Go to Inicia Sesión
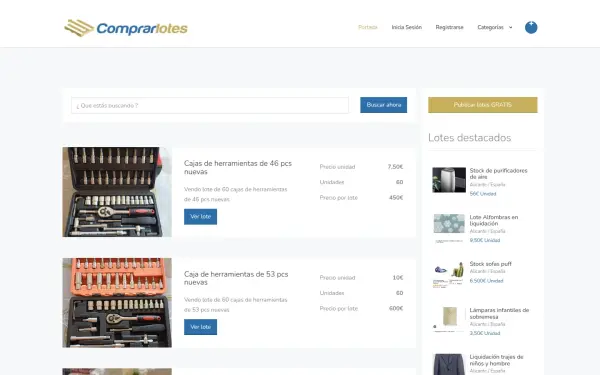The height and width of the screenshot is (375, 600). click(406, 27)
